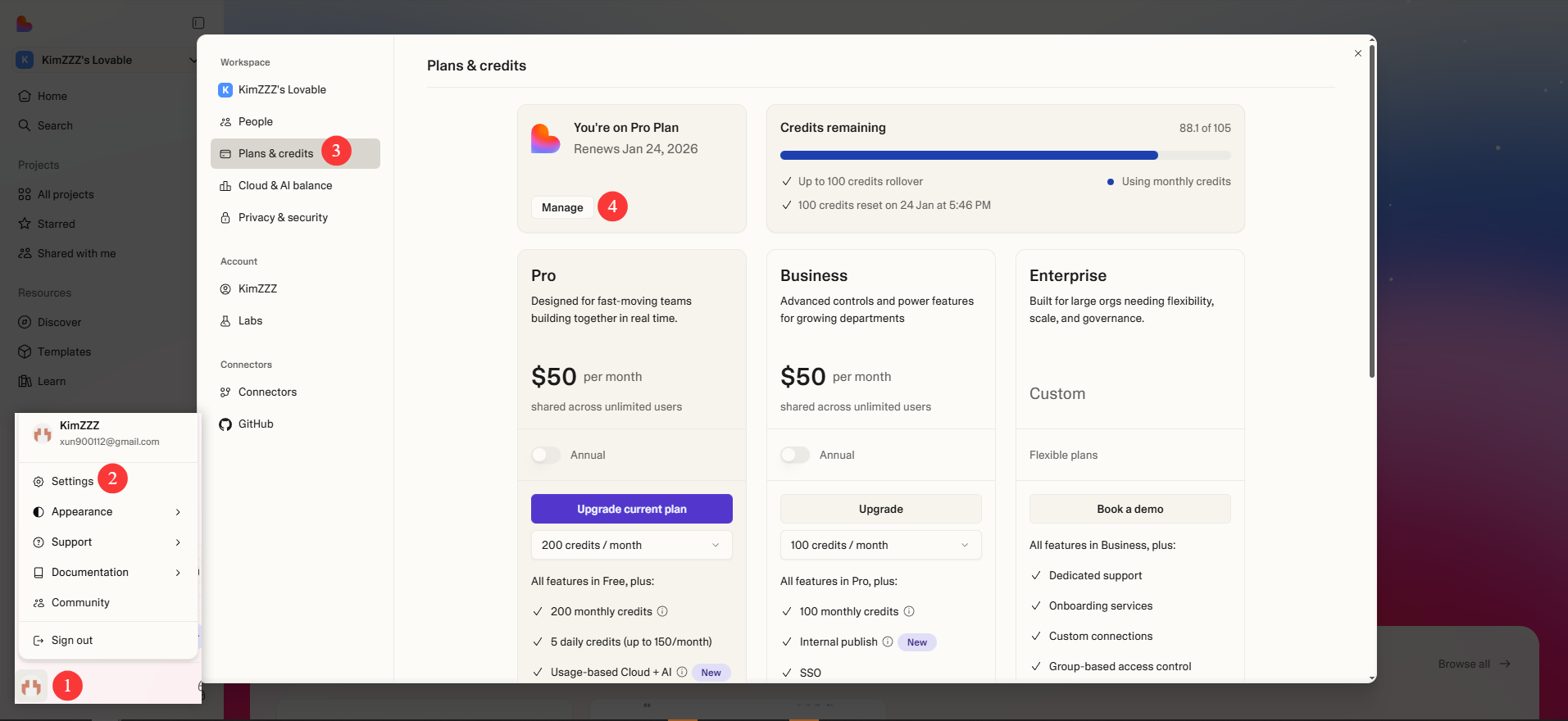The image size is (1568, 721).
Task: Click the Settings gear icon
Action: click(x=39, y=482)
